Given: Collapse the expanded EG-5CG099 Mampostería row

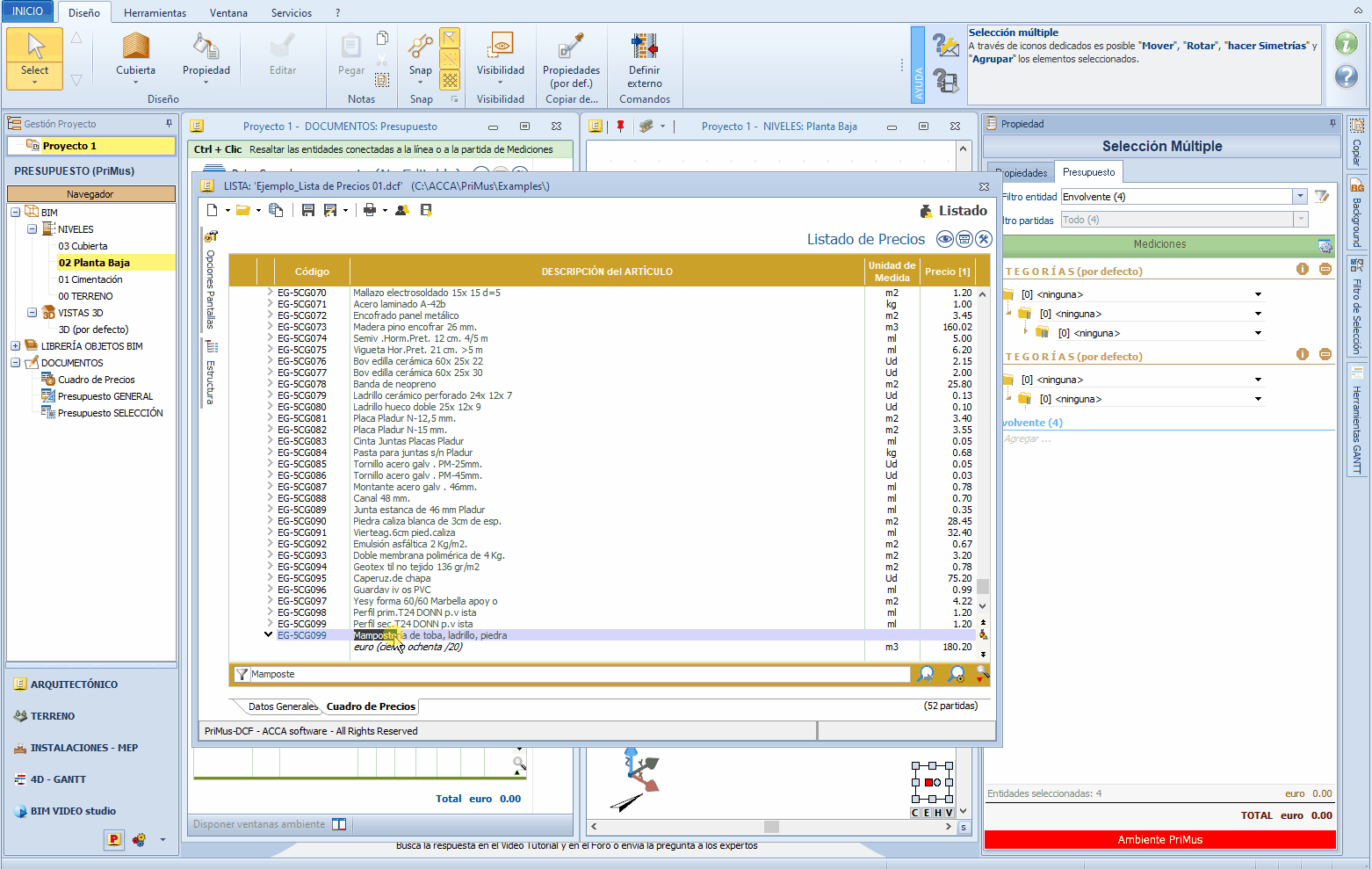Looking at the screenshot, I should (x=269, y=634).
